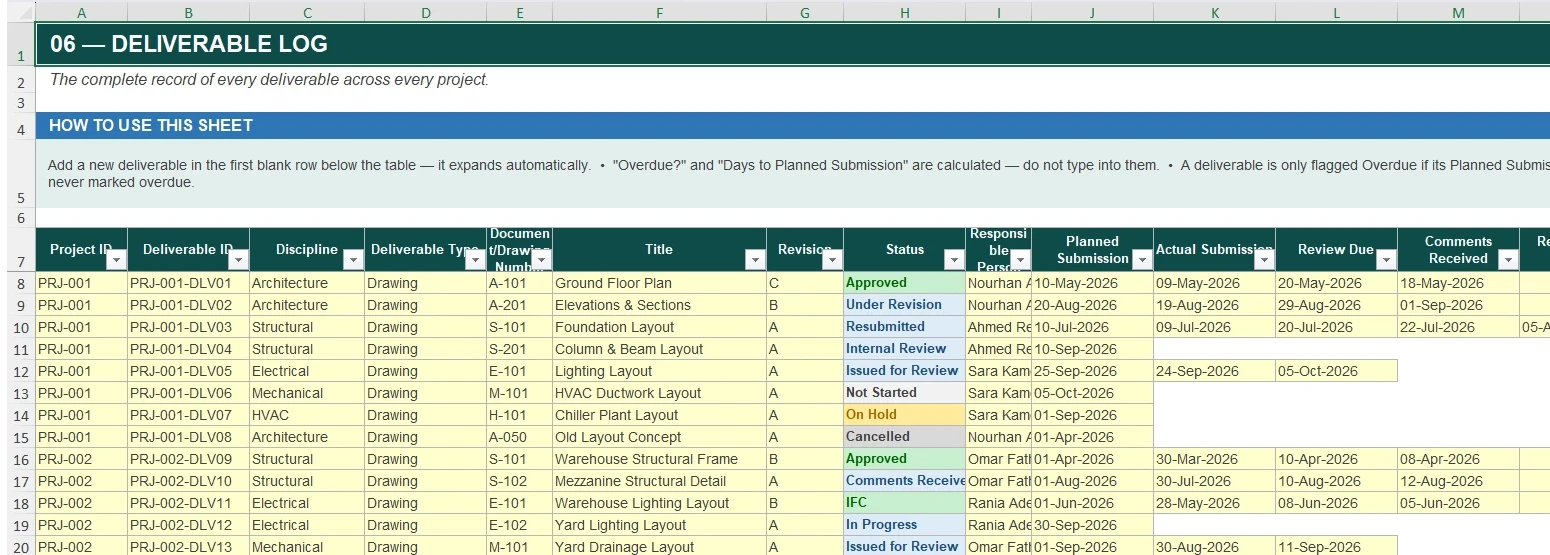This screenshot has width=1550, height=555.
Task: Open the Comments Received filter dropdown
Action: pyautogui.click(x=1508, y=260)
